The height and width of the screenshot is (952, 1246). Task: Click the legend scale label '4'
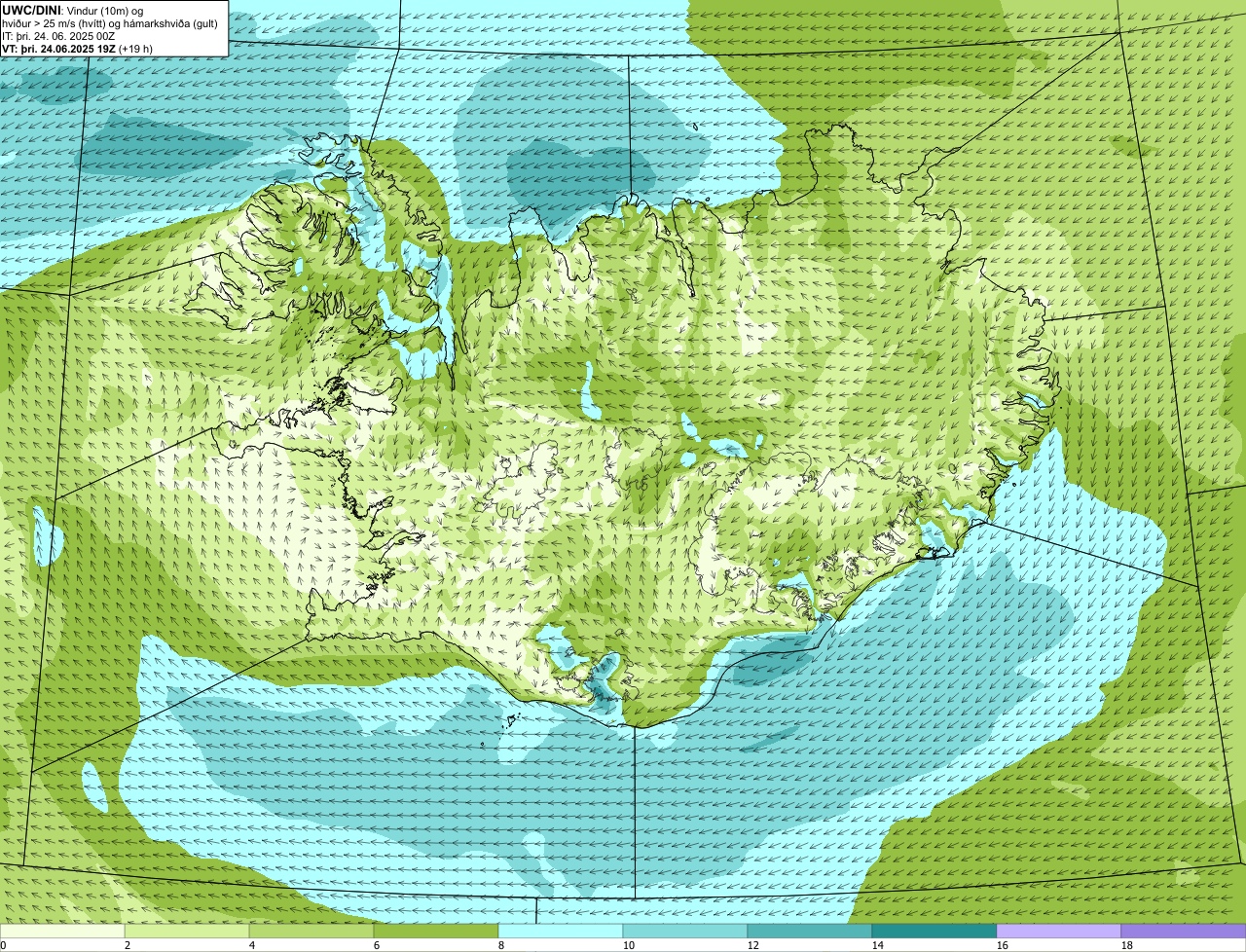[x=252, y=945]
